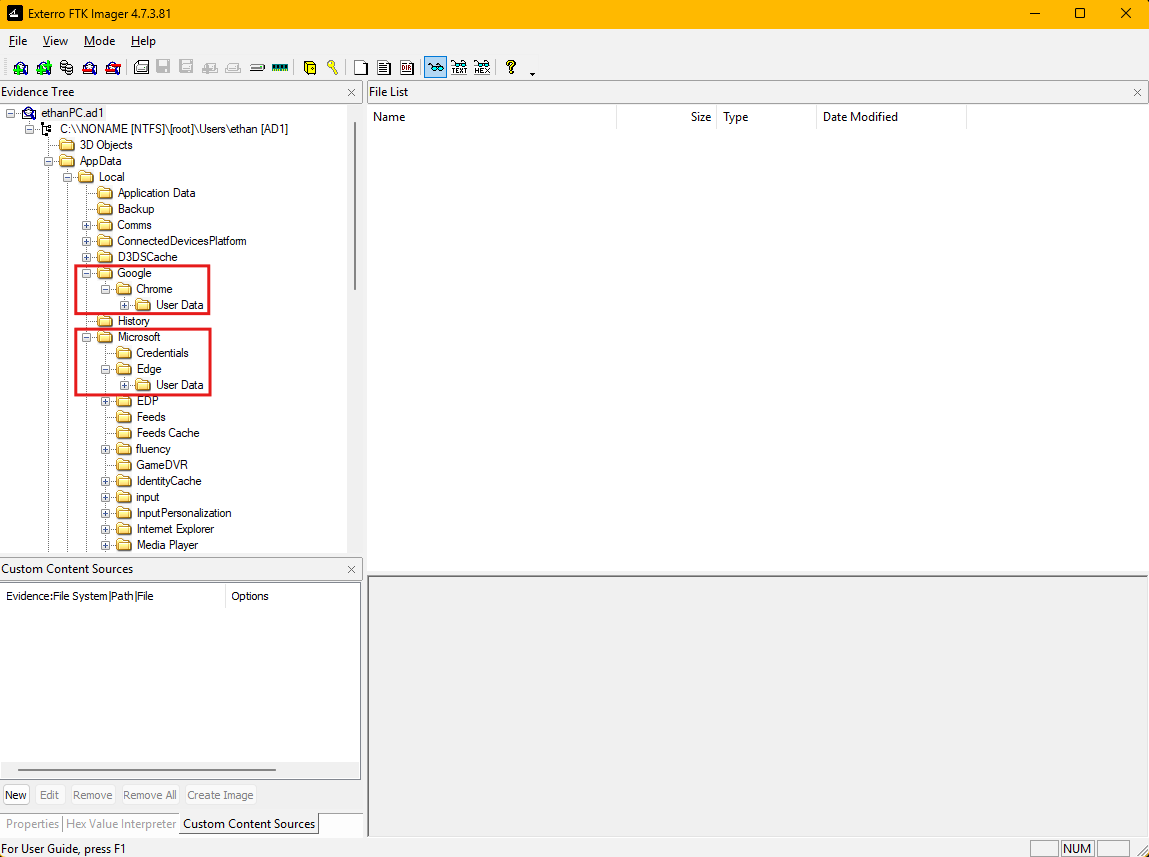Viewport: 1149px width, 857px height.
Task: Switch preview to HEX view mode
Action: coord(482,68)
